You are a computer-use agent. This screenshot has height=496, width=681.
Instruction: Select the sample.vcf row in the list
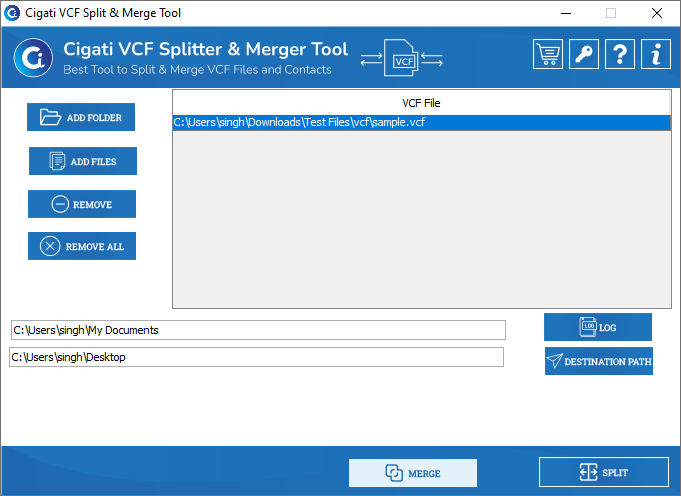click(x=422, y=122)
